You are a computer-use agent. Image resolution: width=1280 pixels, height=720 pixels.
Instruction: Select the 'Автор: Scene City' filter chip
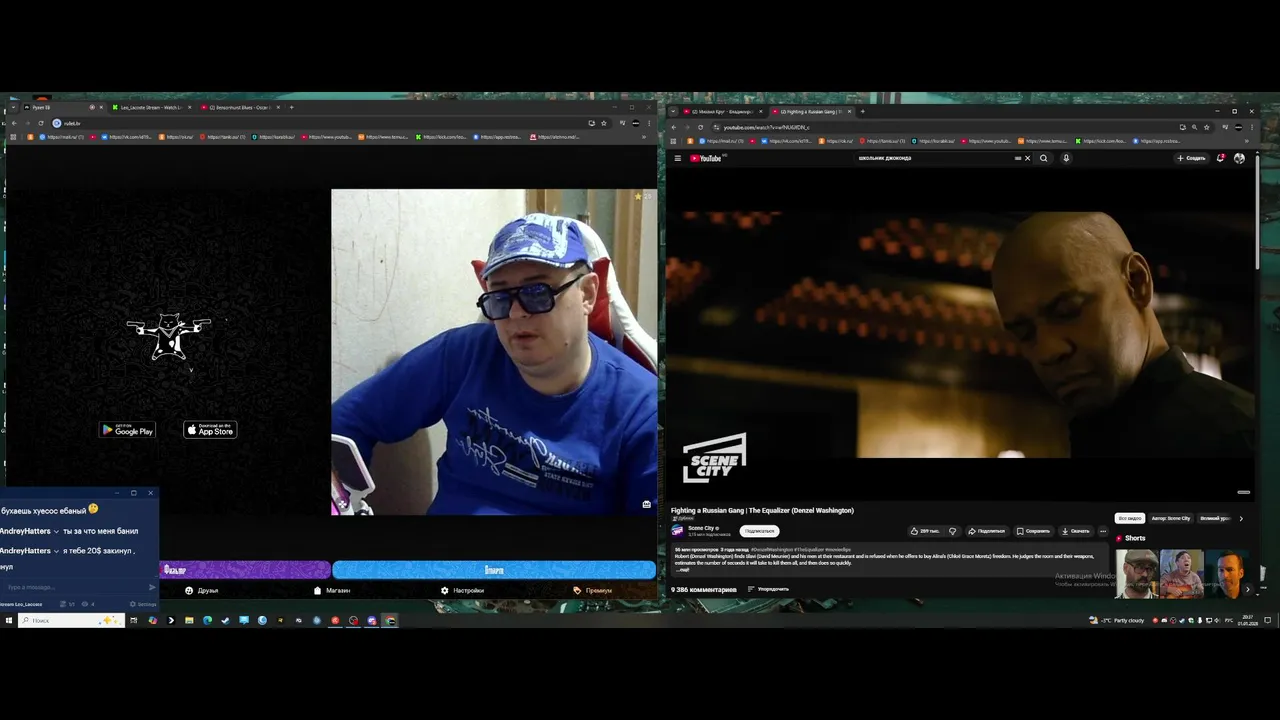coord(1171,518)
